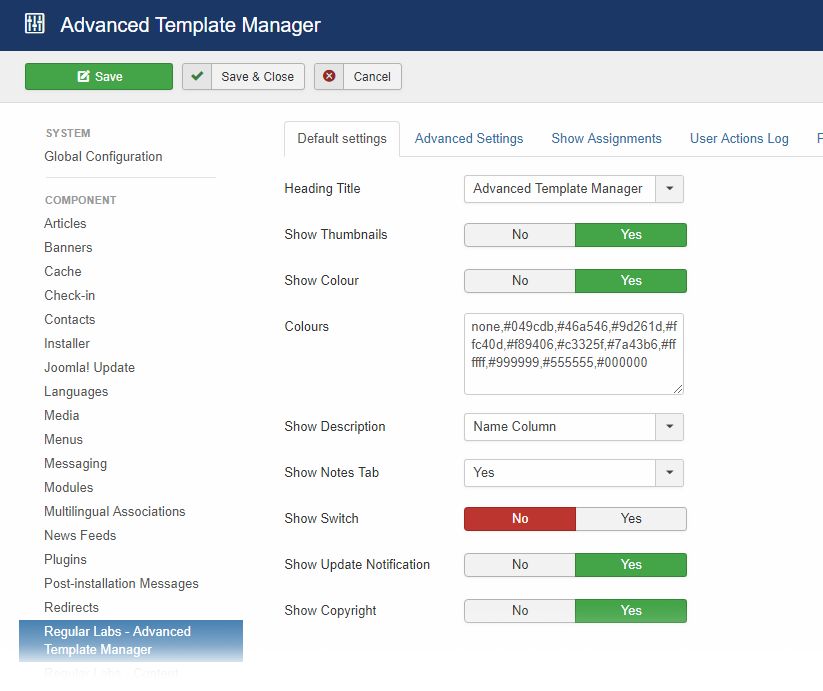Viewport: 823px width, 691px height.
Task: Open the User Actions Log tab
Action: click(x=739, y=139)
